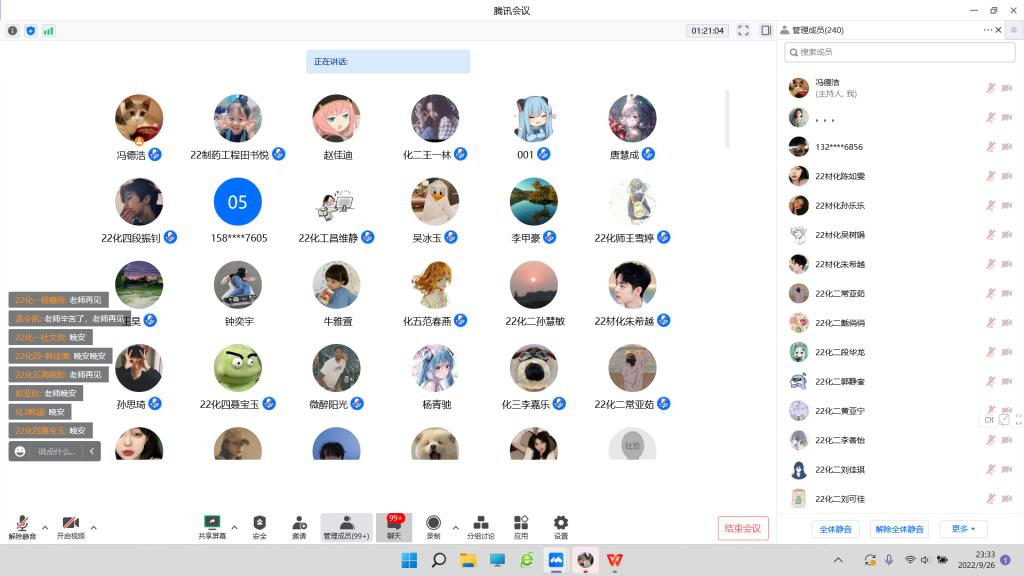
Task: Open the 更多 dropdown in members panel
Action: point(963,529)
